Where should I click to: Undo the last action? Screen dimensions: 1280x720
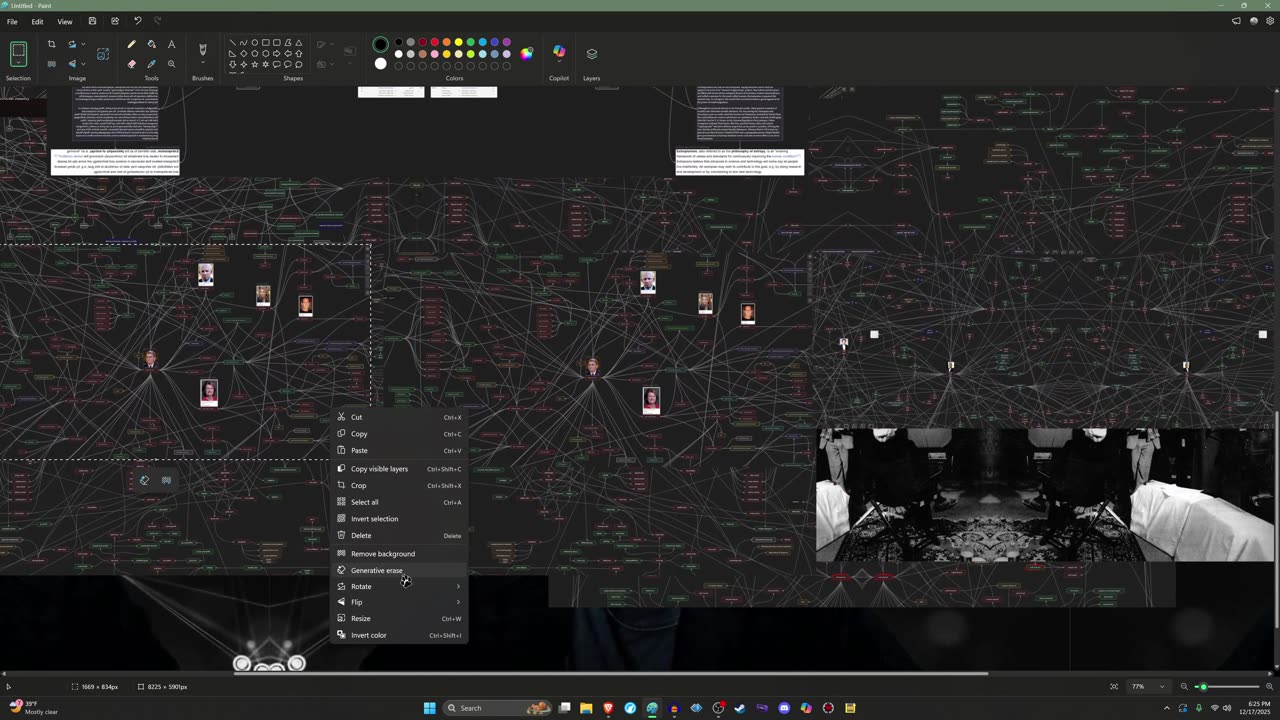(x=137, y=21)
